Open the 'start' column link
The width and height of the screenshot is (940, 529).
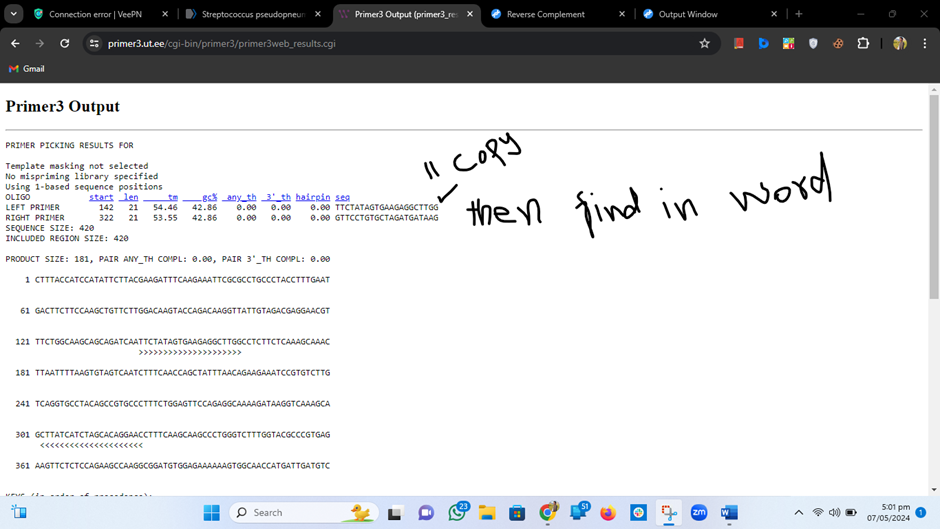pyautogui.click(x=101, y=197)
